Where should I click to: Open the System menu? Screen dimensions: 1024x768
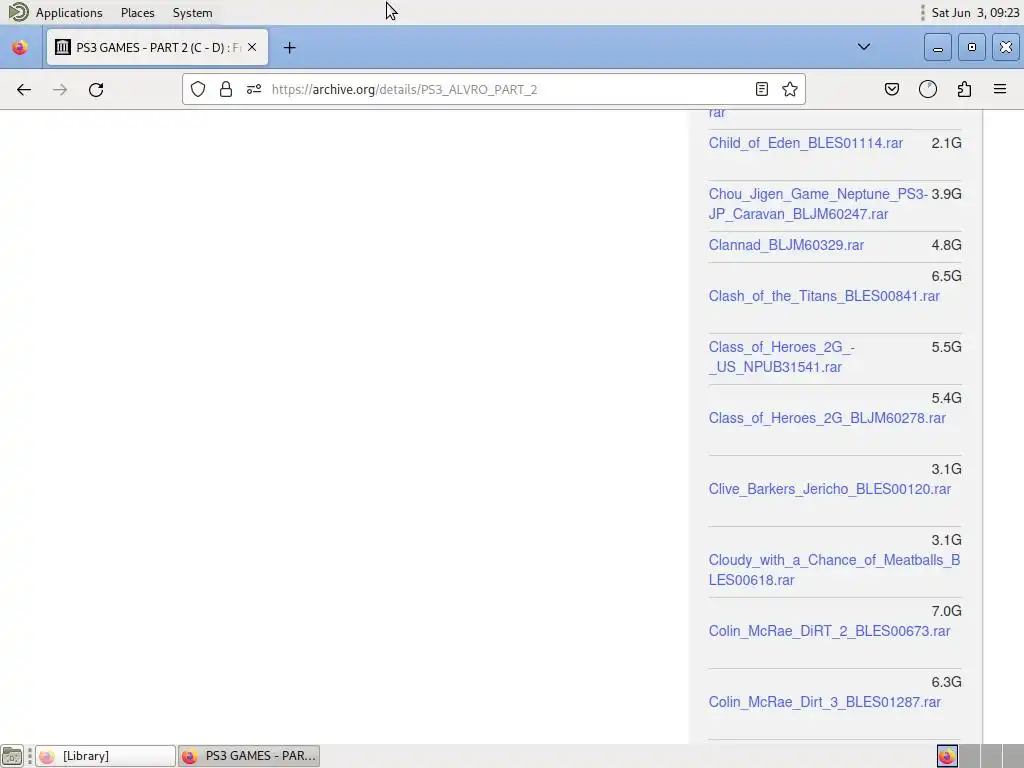point(192,12)
